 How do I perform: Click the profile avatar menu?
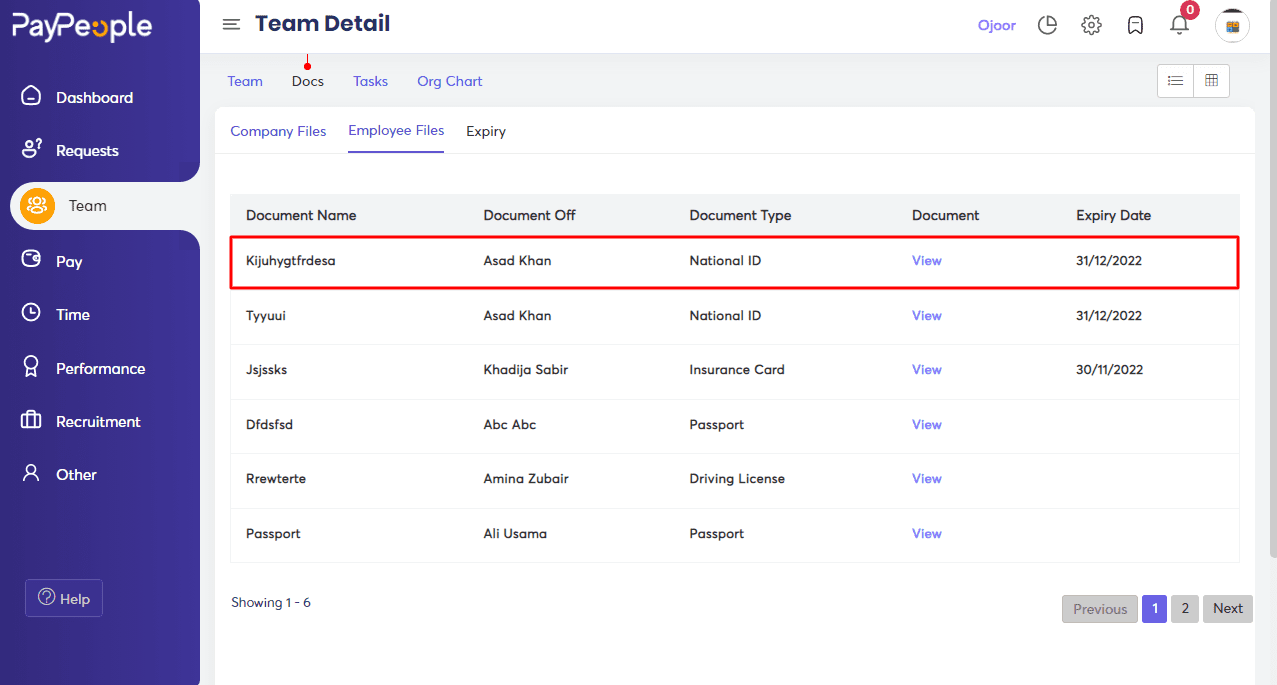pos(1232,25)
